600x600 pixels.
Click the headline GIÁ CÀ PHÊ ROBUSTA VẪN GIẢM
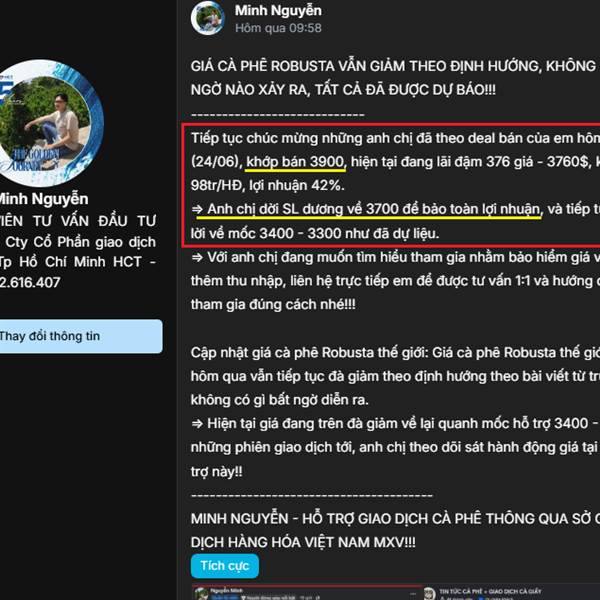coord(395,78)
